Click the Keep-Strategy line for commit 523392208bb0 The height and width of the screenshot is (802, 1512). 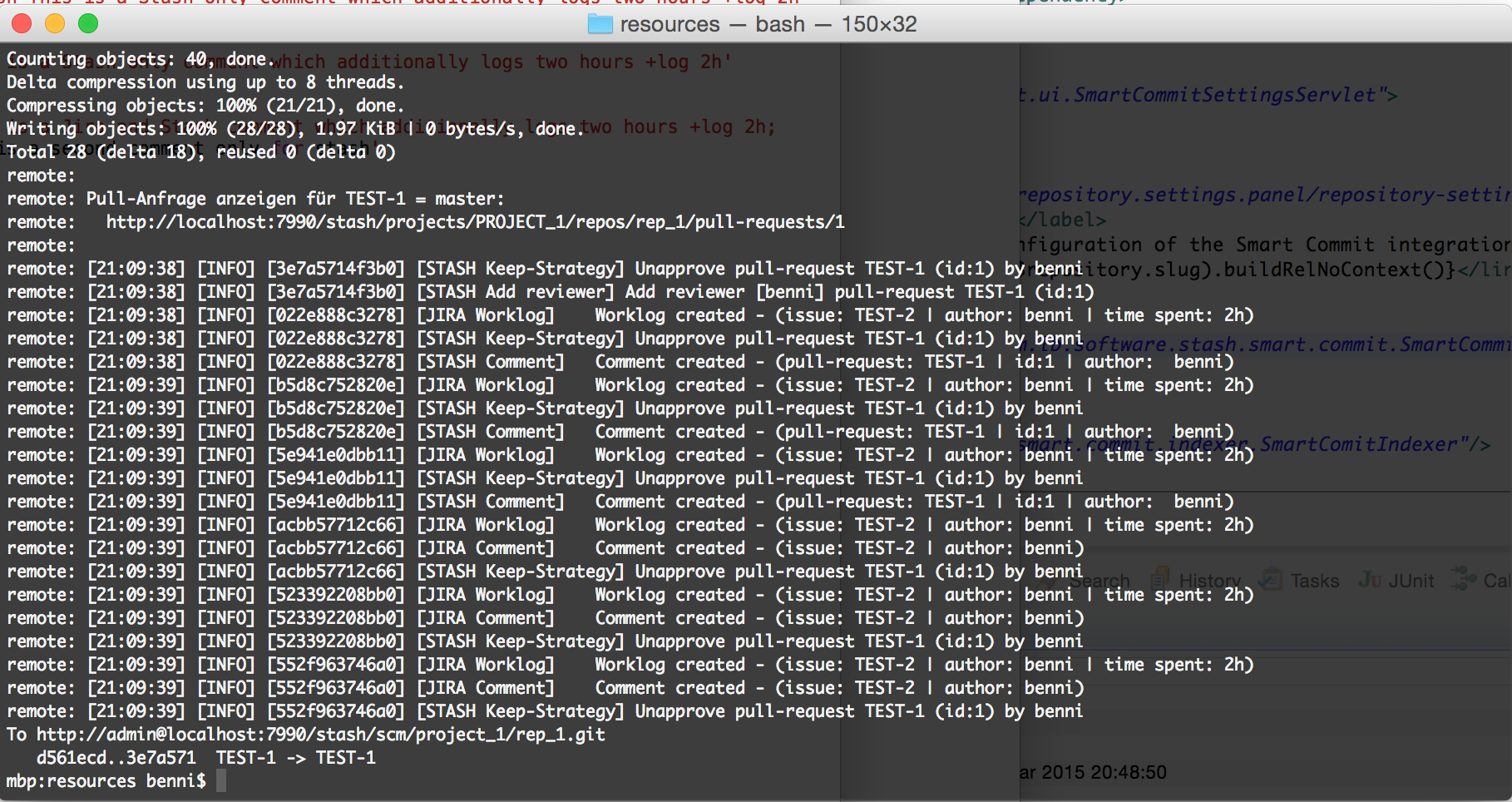coord(545,641)
